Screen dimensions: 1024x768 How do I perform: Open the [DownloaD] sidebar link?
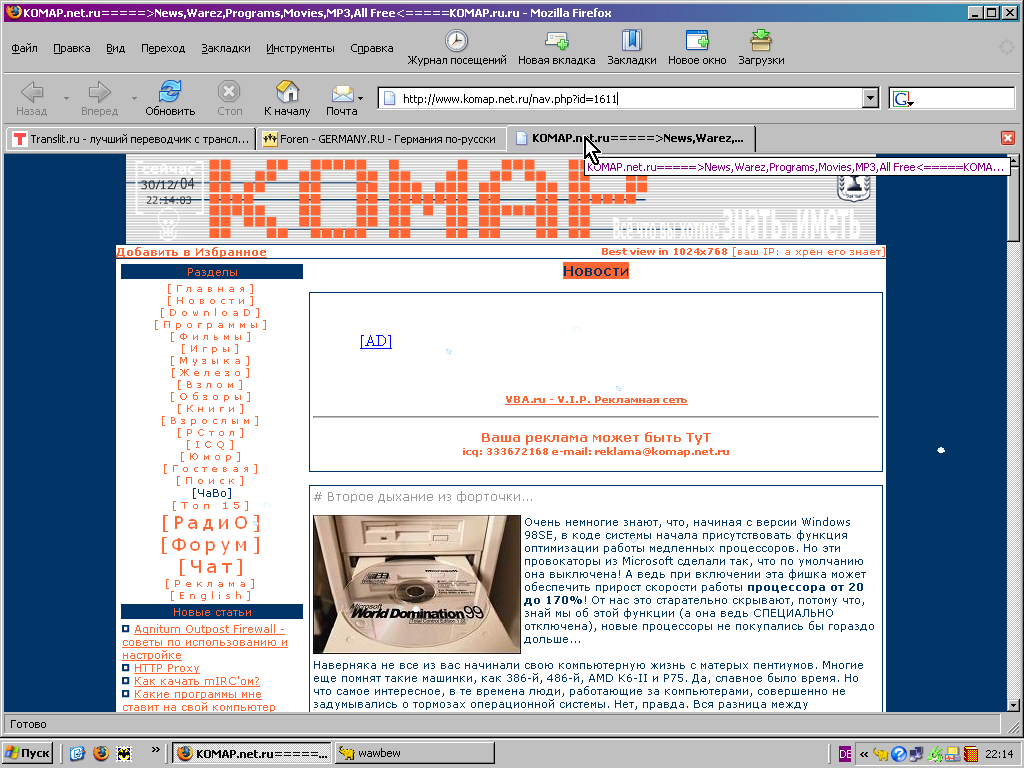[210, 313]
